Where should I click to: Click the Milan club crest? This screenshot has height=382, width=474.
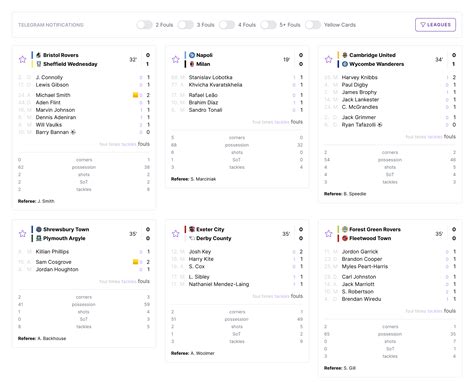point(192,64)
